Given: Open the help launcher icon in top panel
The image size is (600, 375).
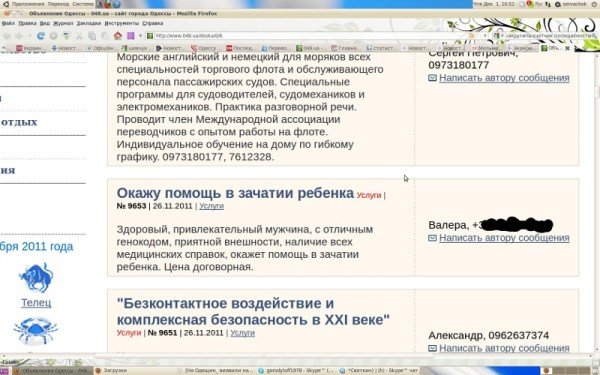Looking at the screenshot, I should pyautogui.click(x=117, y=4).
